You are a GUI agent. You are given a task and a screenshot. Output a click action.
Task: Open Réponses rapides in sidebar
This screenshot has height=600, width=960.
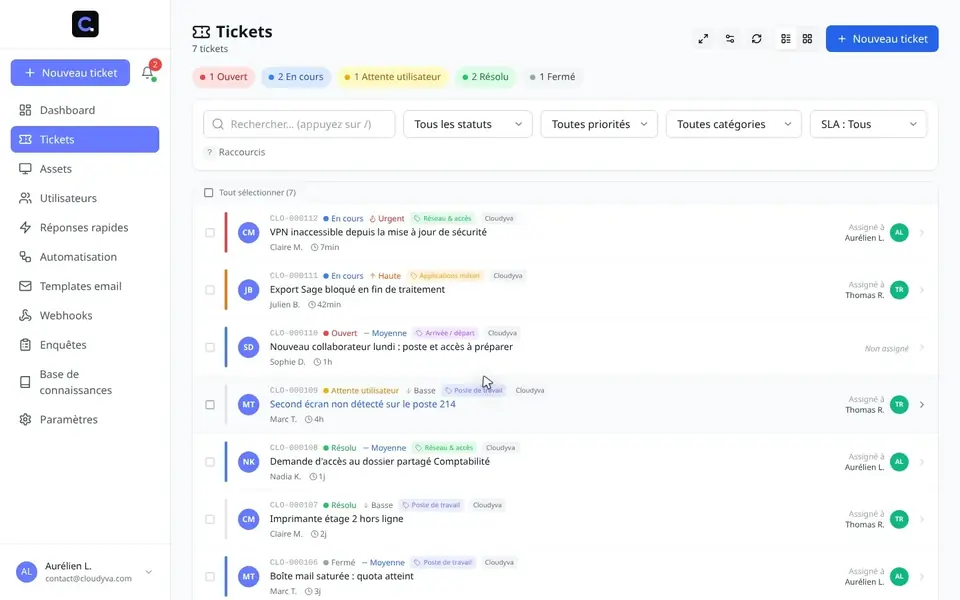click(x=85, y=228)
